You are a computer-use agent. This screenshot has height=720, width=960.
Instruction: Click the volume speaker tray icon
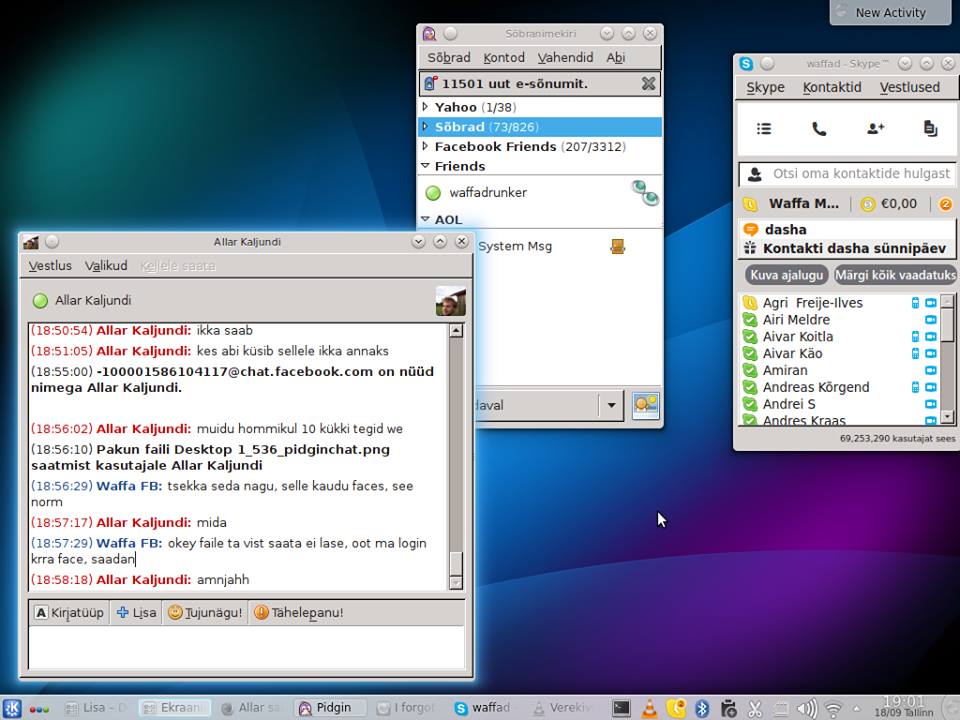coord(807,708)
